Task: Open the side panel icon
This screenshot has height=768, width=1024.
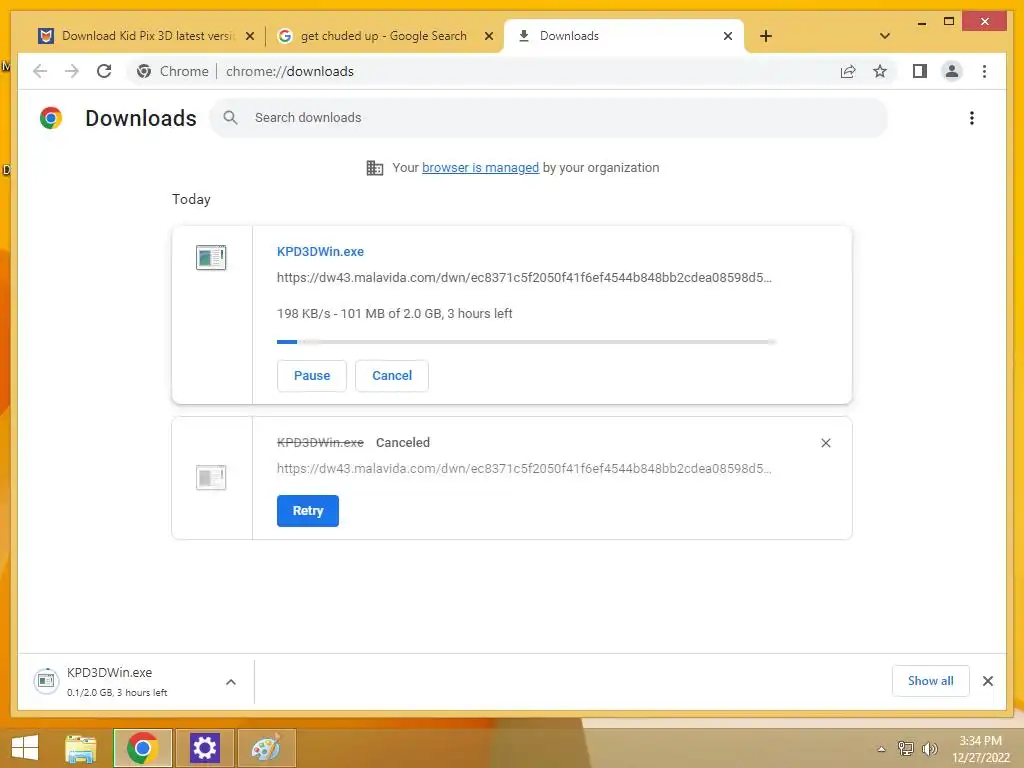Action: coord(920,71)
